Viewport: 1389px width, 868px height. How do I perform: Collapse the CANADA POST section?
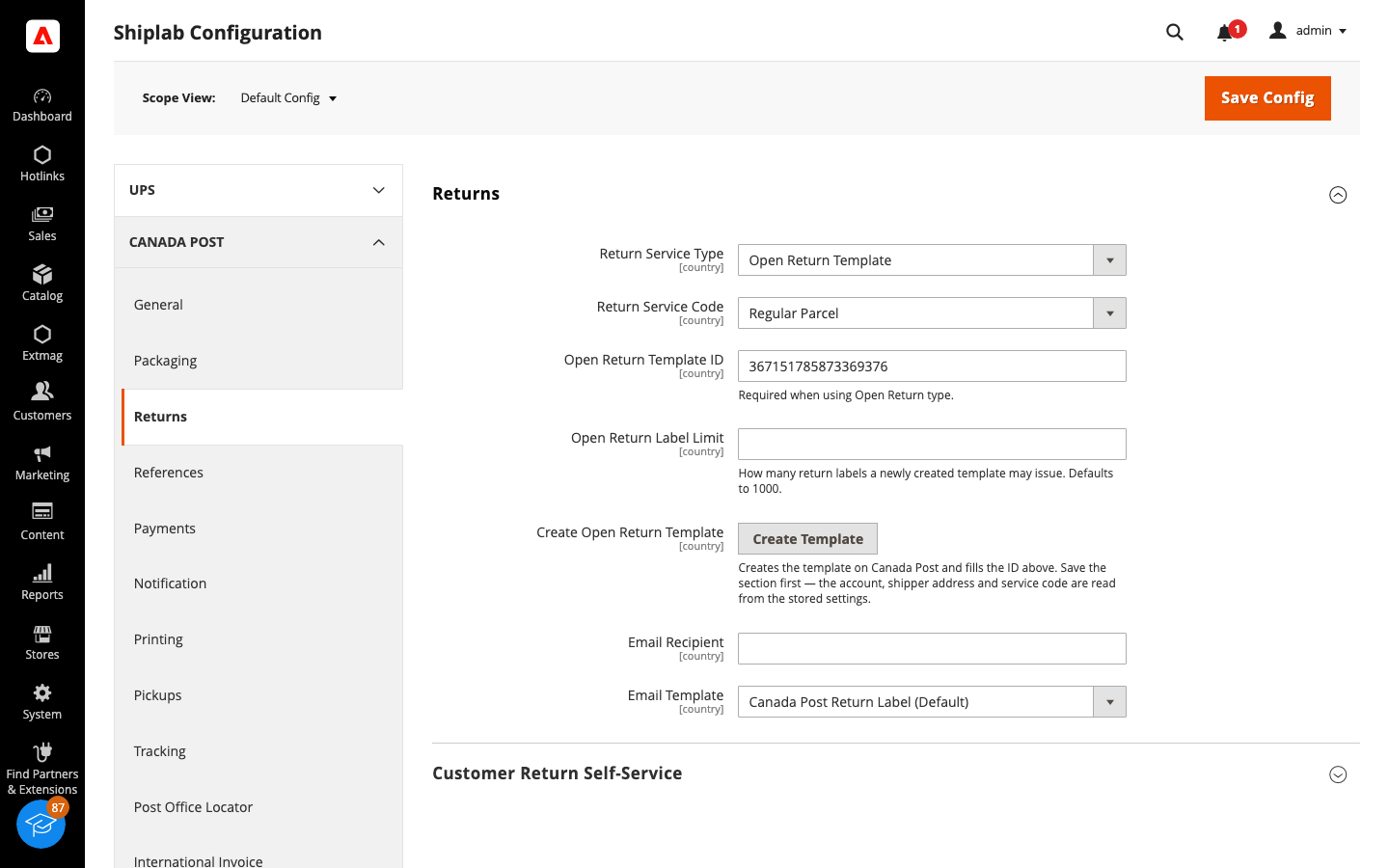[x=259, y=242]
